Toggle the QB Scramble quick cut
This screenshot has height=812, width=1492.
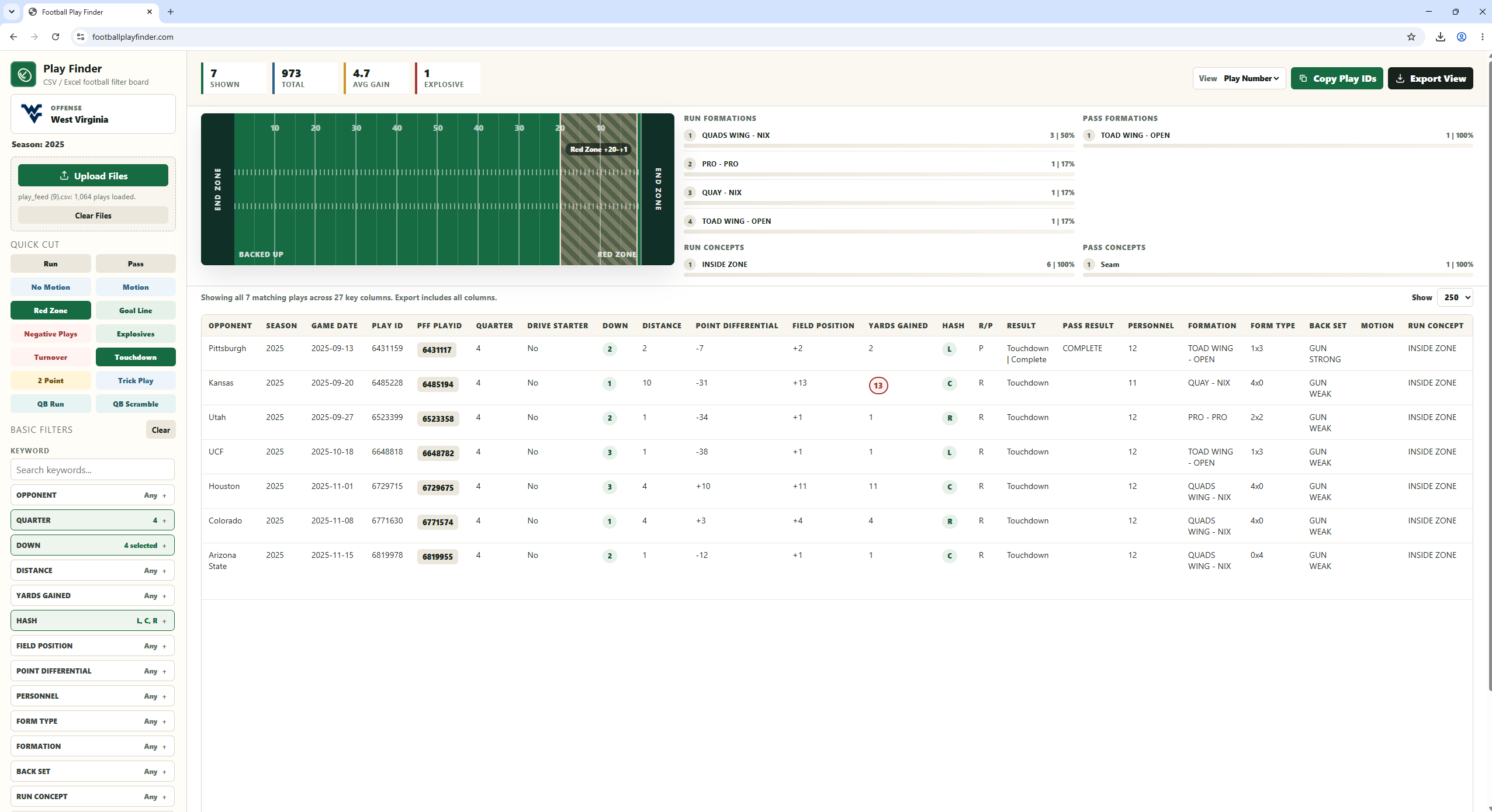136,404
